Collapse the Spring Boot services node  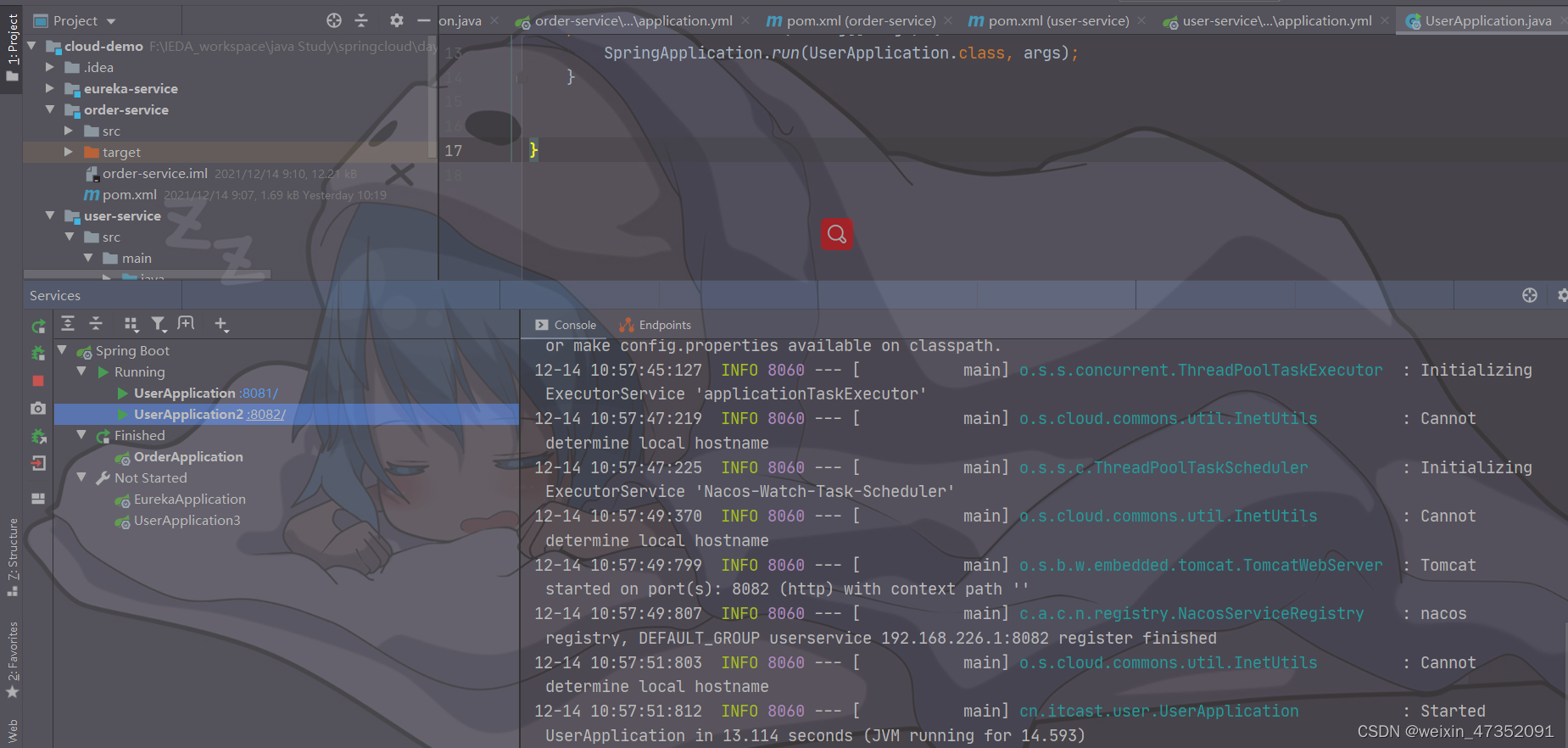[62, 349]
